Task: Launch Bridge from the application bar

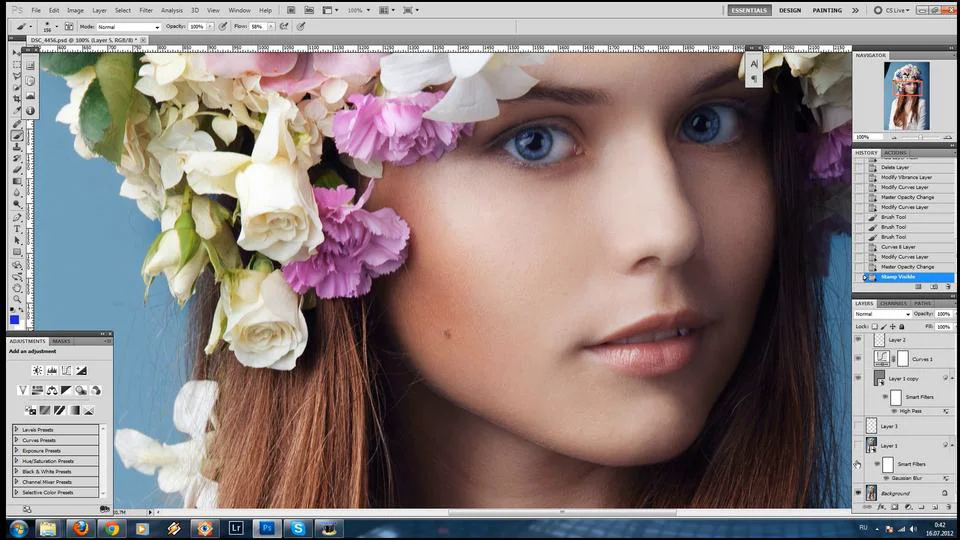Action: [x=291, y=10]
